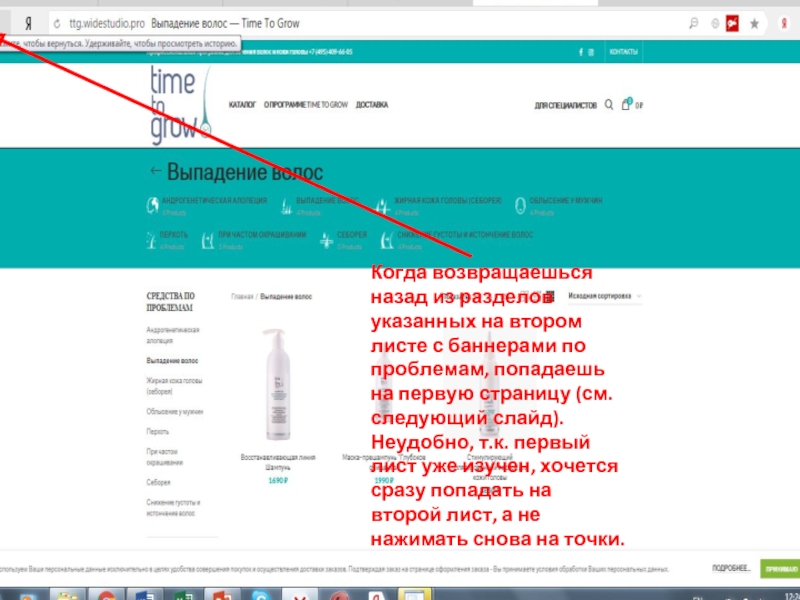Go to Главная in the breadcrumb
Screen dimensions: 800x600
click(242, 296)
